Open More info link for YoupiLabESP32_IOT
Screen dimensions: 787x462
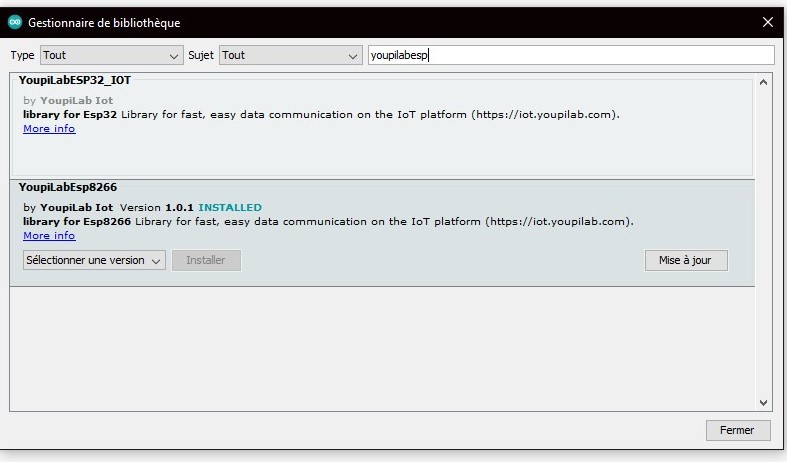tap(49, 129)
